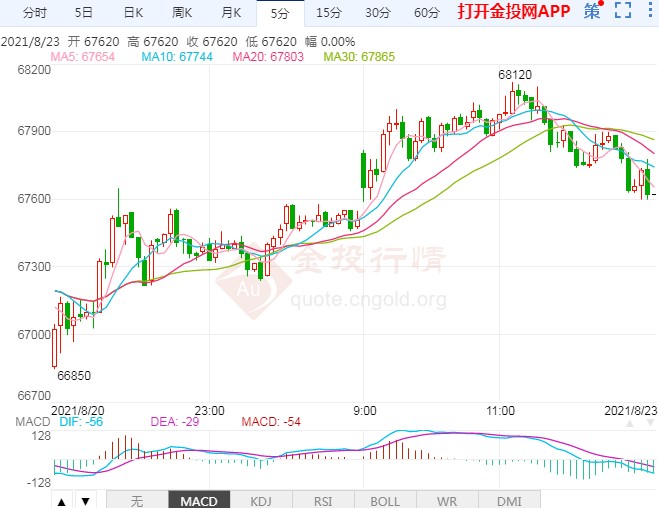Screen dimensions: 659x508
Task: Click the -128 MACD axis label
Action: 39,483
